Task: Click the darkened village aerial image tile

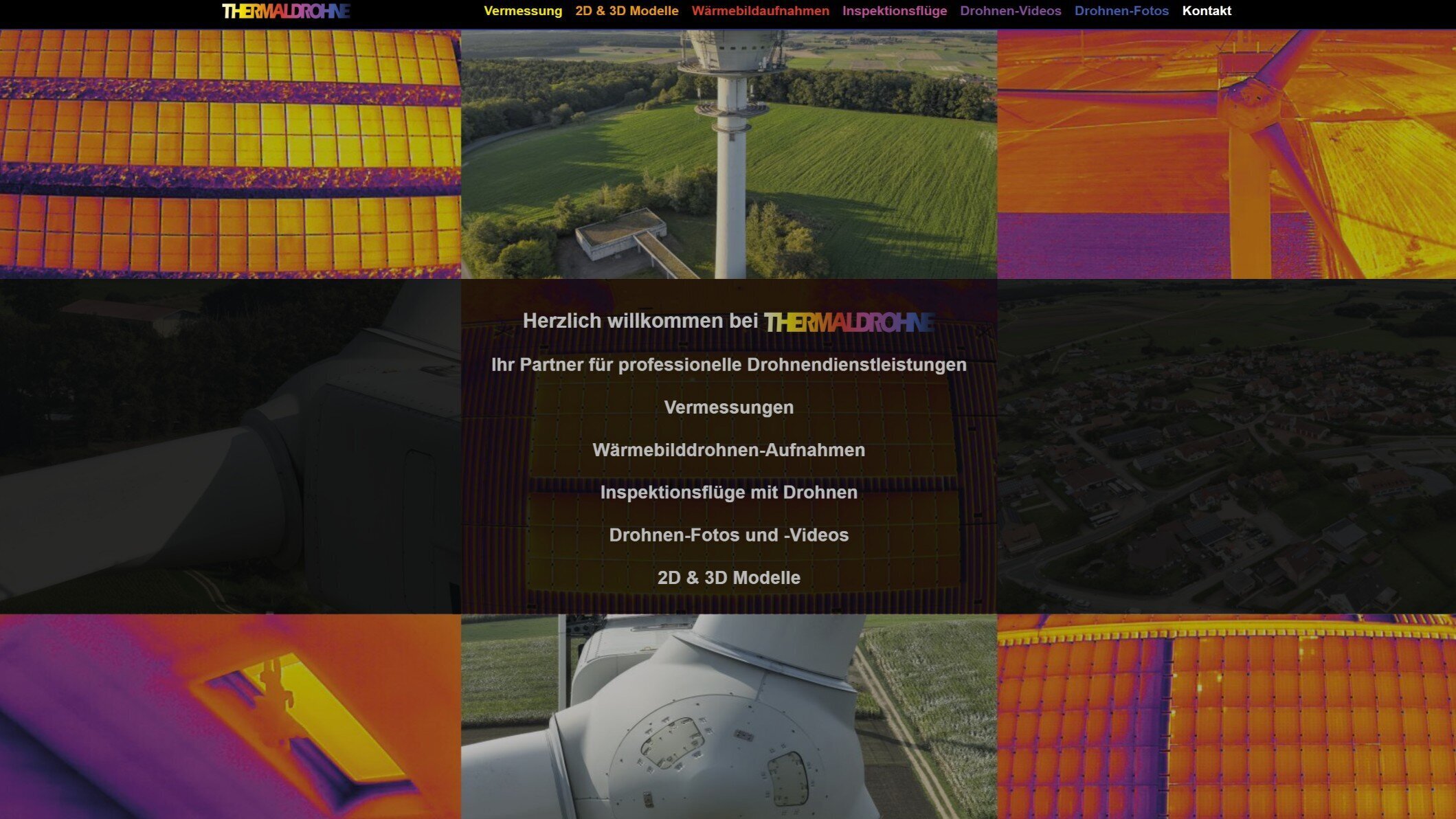Action: (x=1227, y=447)
